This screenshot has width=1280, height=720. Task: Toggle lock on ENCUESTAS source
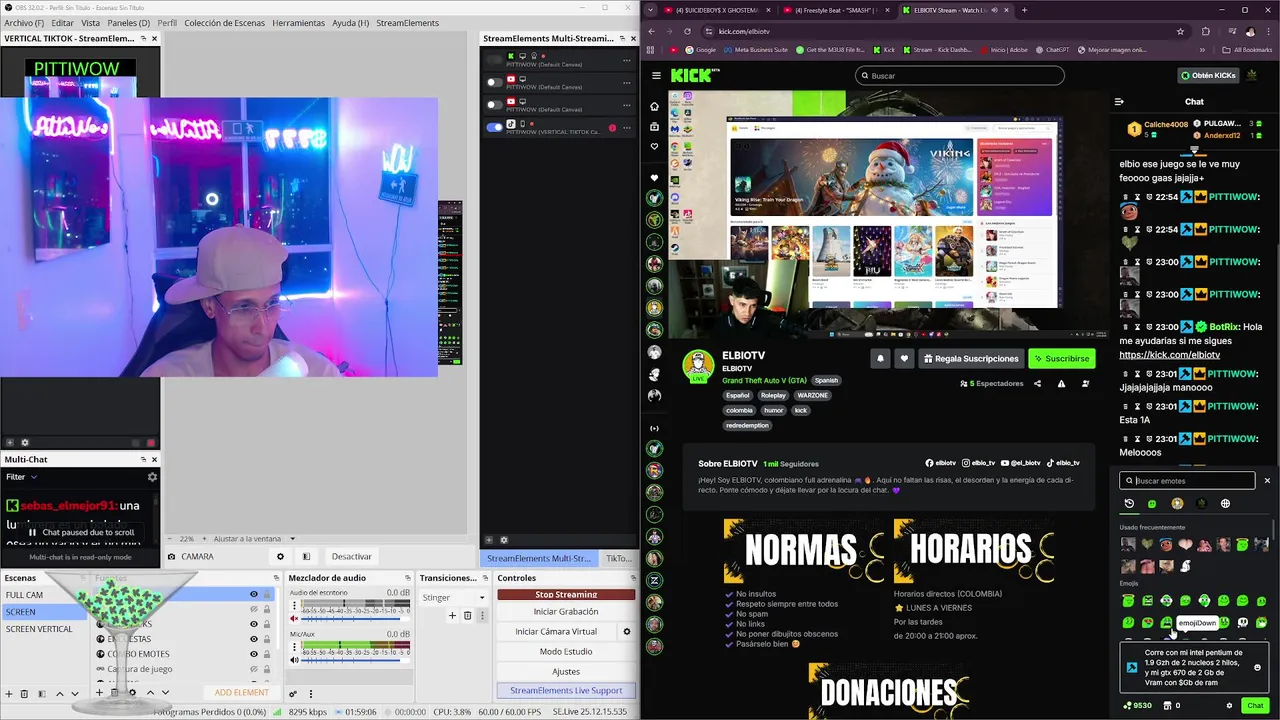click(267, 639)
